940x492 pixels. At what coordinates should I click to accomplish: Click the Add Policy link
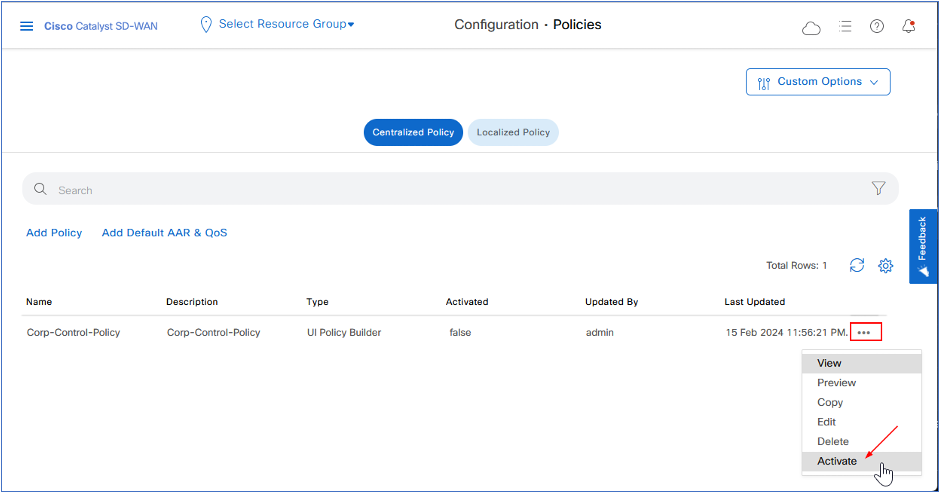54,233
